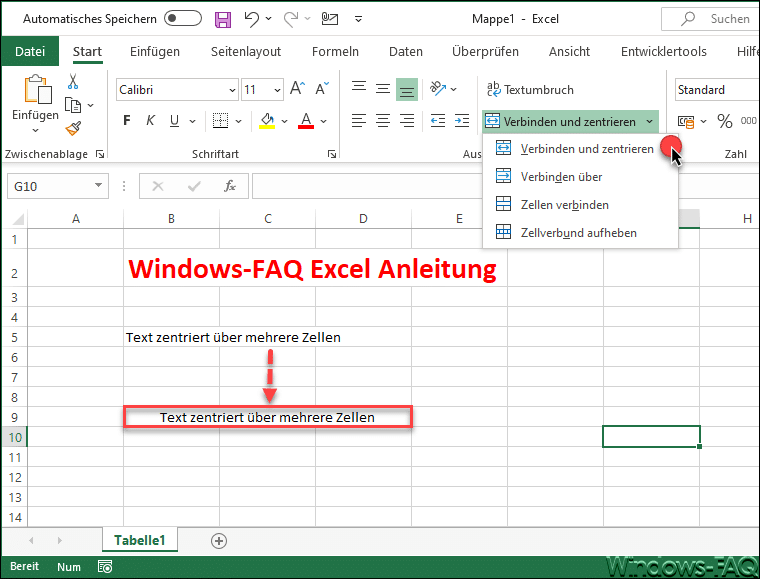Toggle underline U formatting
This screenshot has width=760, height=579.
pyautogui.click(x=174, y=121)
